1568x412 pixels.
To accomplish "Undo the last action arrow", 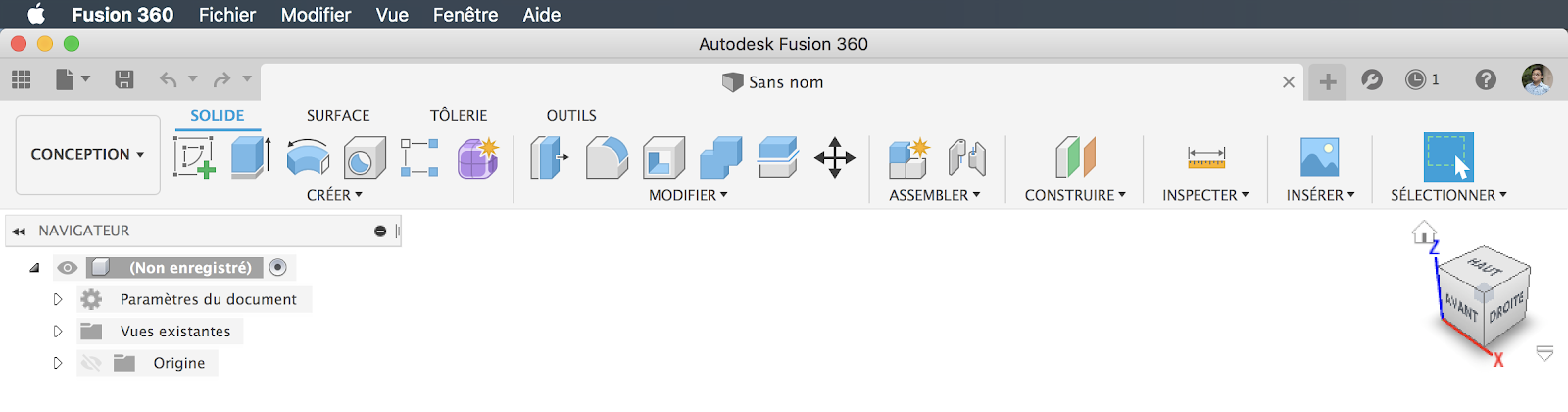I will [x=169, y=79].
